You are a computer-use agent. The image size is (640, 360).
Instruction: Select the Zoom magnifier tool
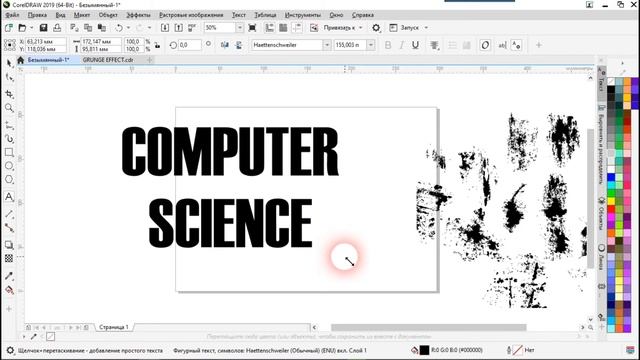click(9, 108)
